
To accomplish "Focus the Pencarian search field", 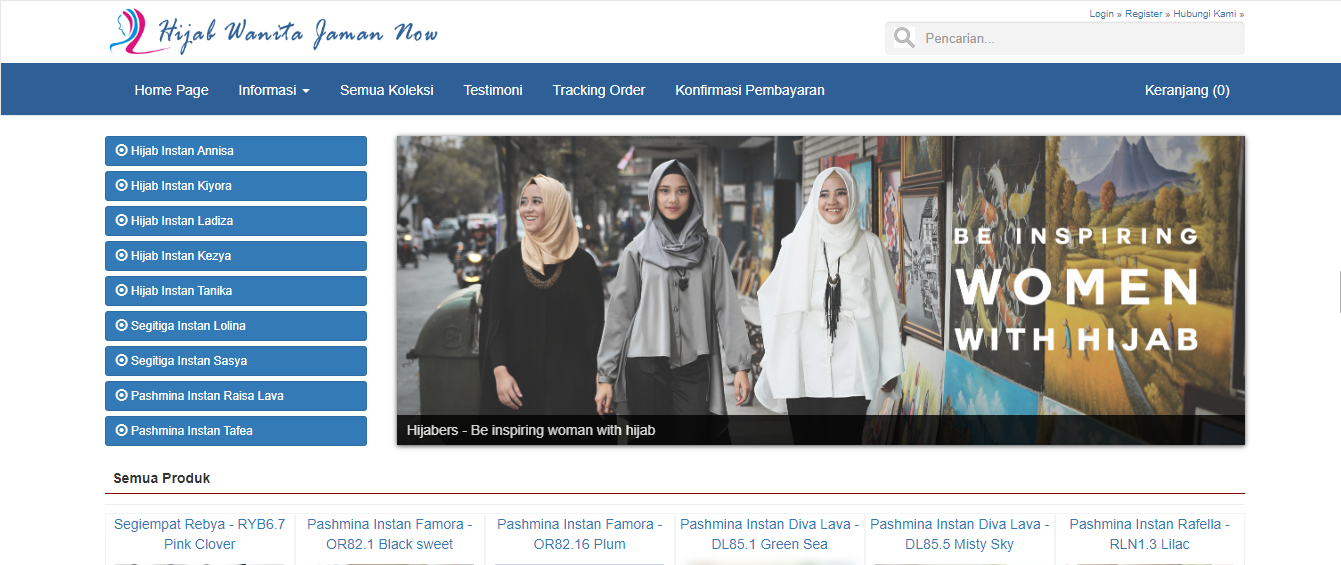I will [x=1065, y=38].
